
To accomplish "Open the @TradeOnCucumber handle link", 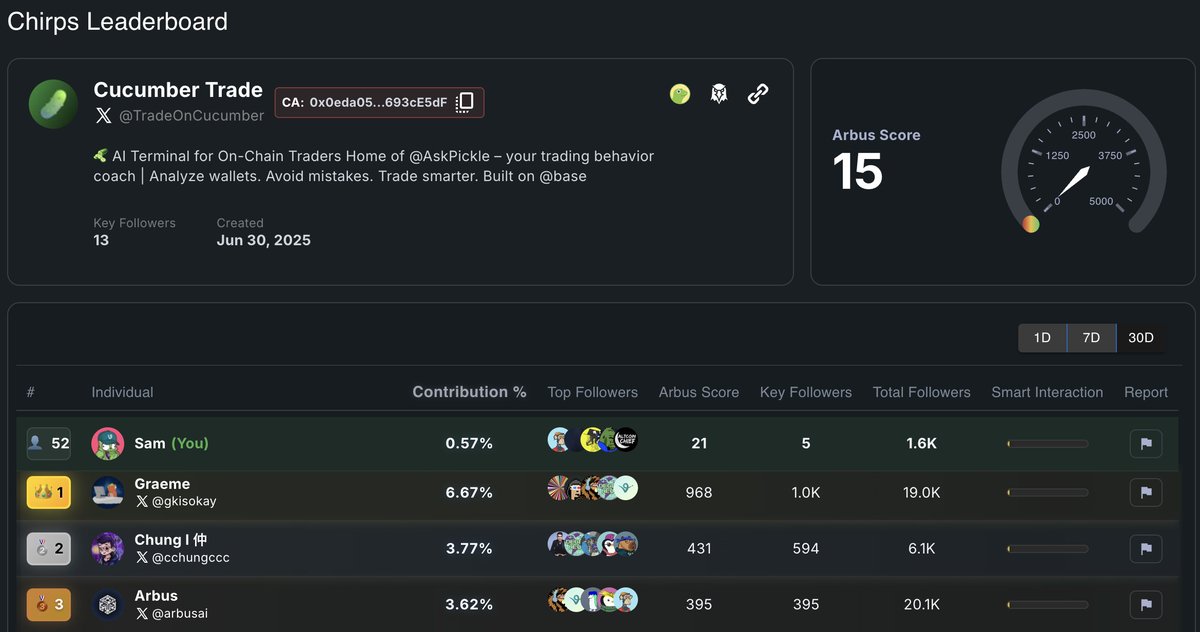I will 192,116.
